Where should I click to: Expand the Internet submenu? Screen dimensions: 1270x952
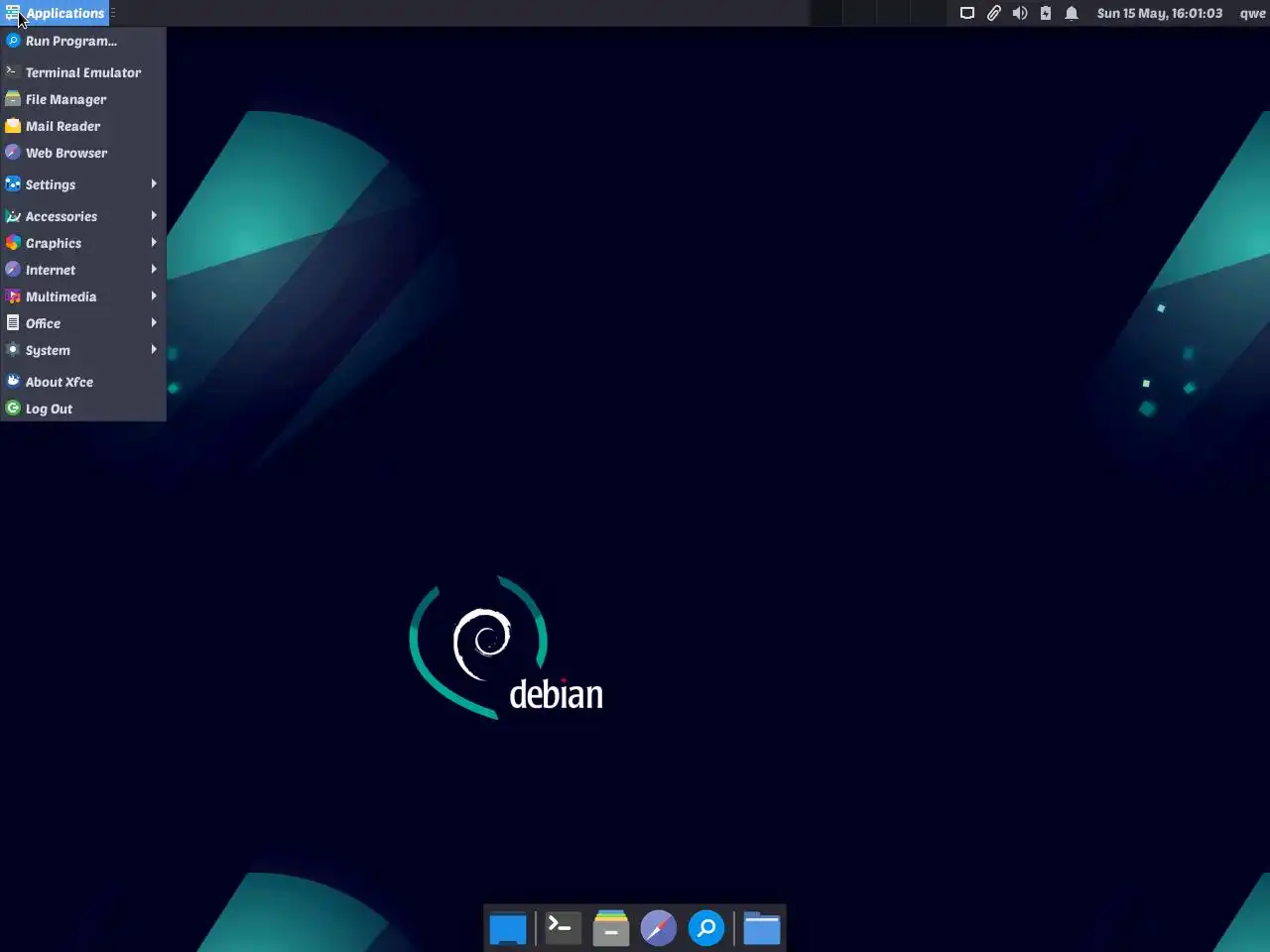pyautogui.click(x=83, y=270)
